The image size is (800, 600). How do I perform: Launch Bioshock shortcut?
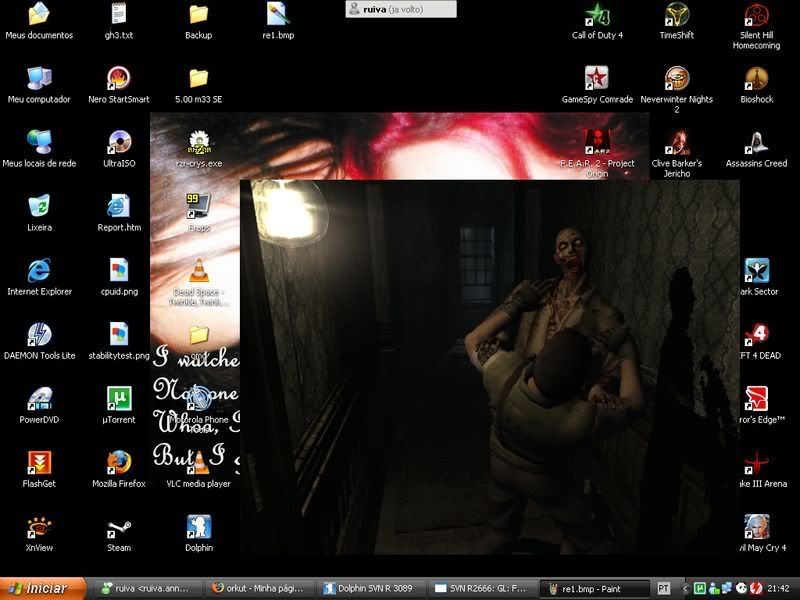(x=757, y=78)
